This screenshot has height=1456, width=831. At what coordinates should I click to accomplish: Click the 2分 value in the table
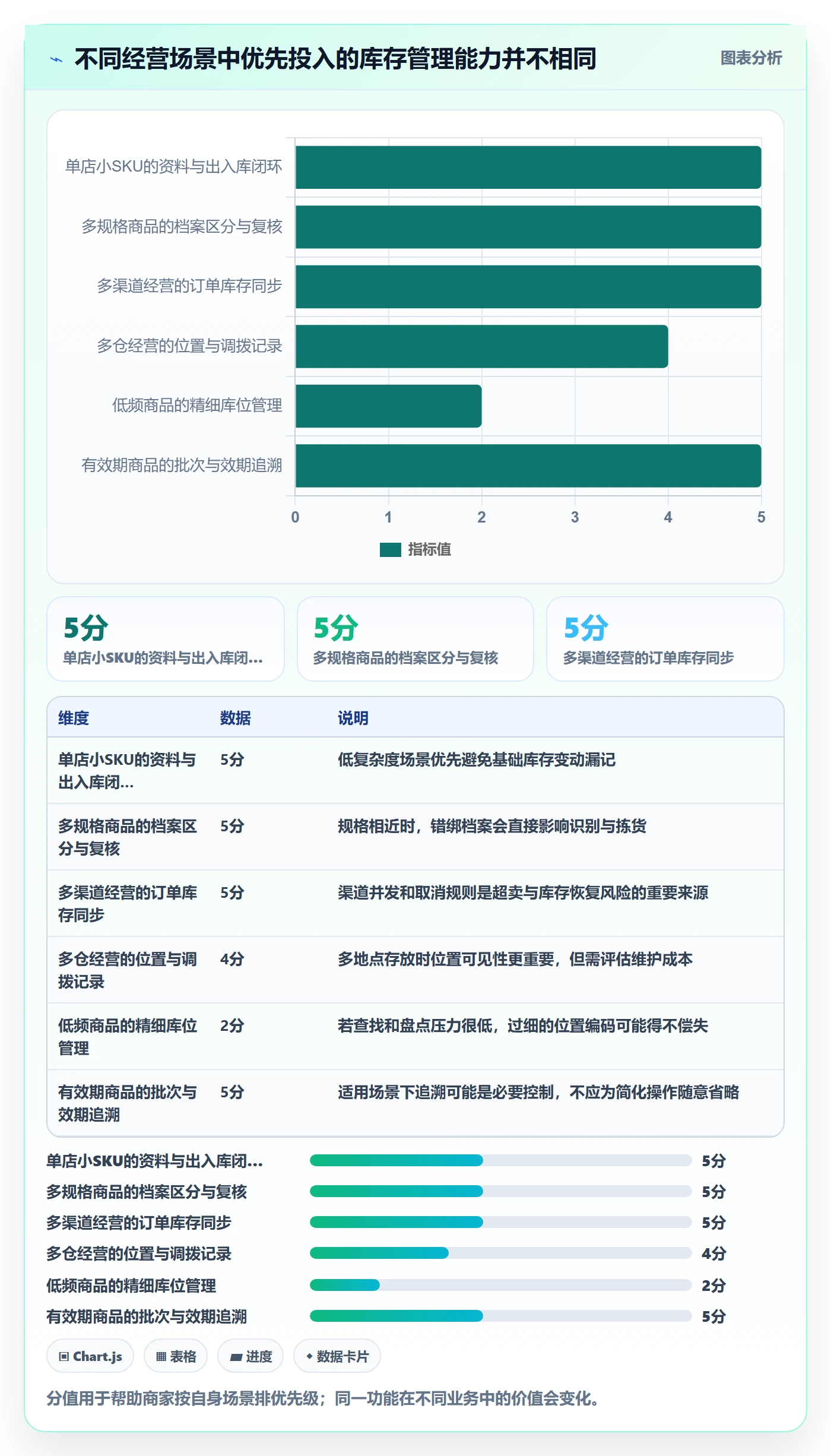point(232,1025)
